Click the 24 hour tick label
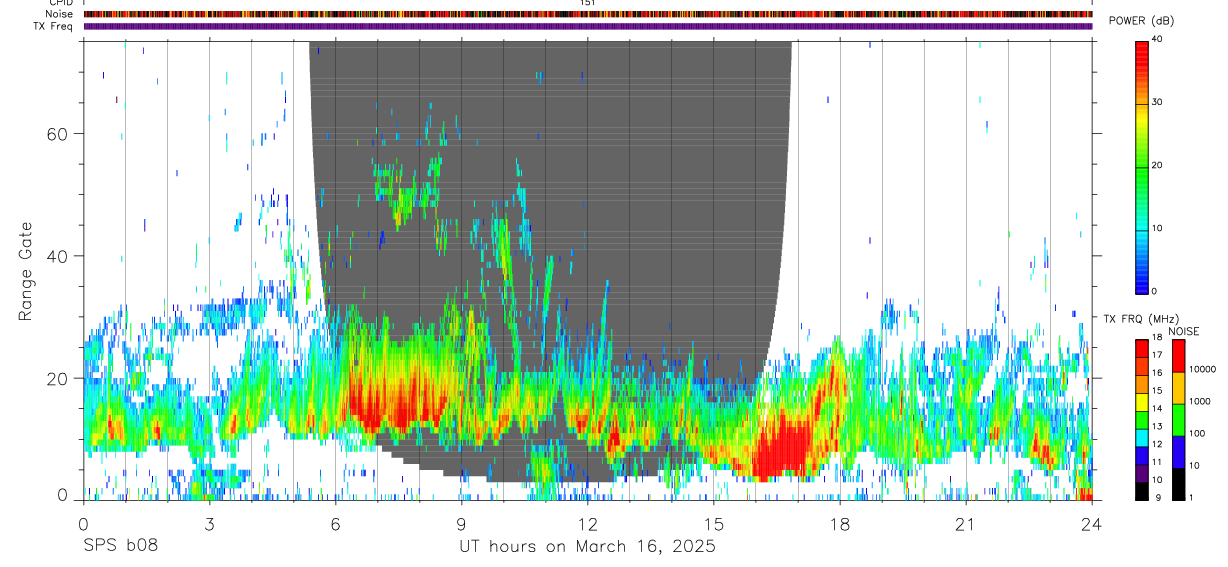Screen dimensions: 1228x567 tap(1092, 524)
